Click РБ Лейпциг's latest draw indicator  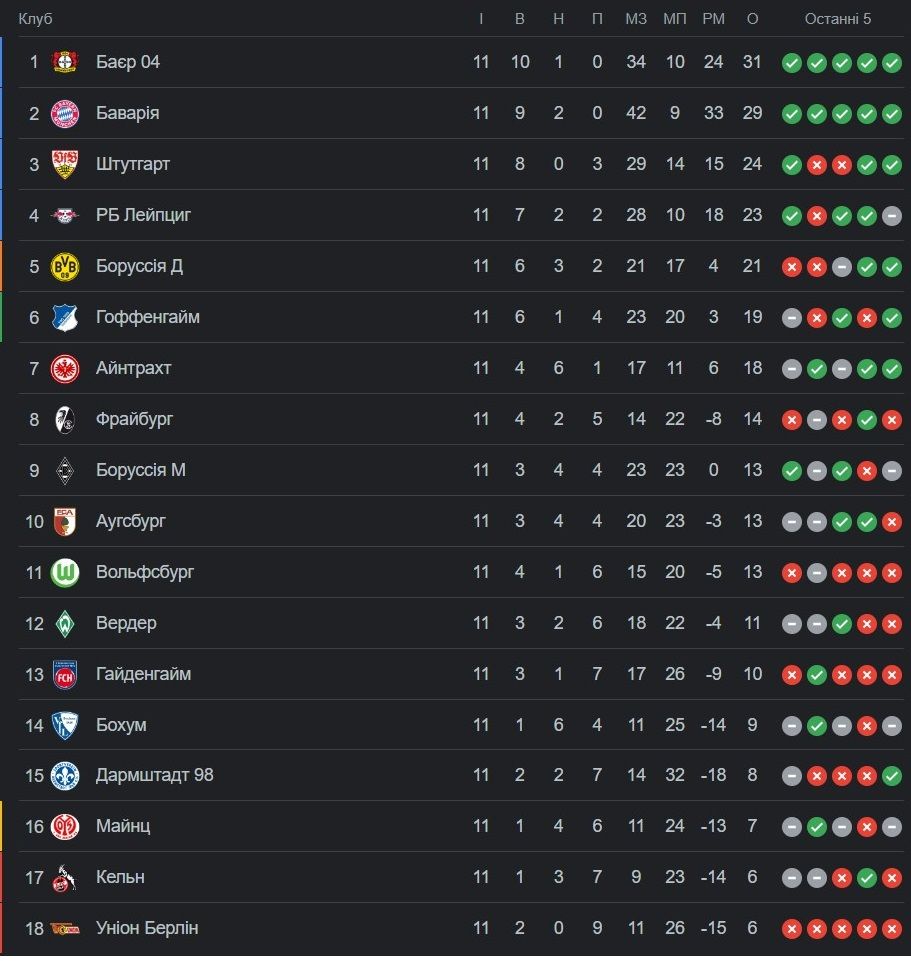pos(892,215)
